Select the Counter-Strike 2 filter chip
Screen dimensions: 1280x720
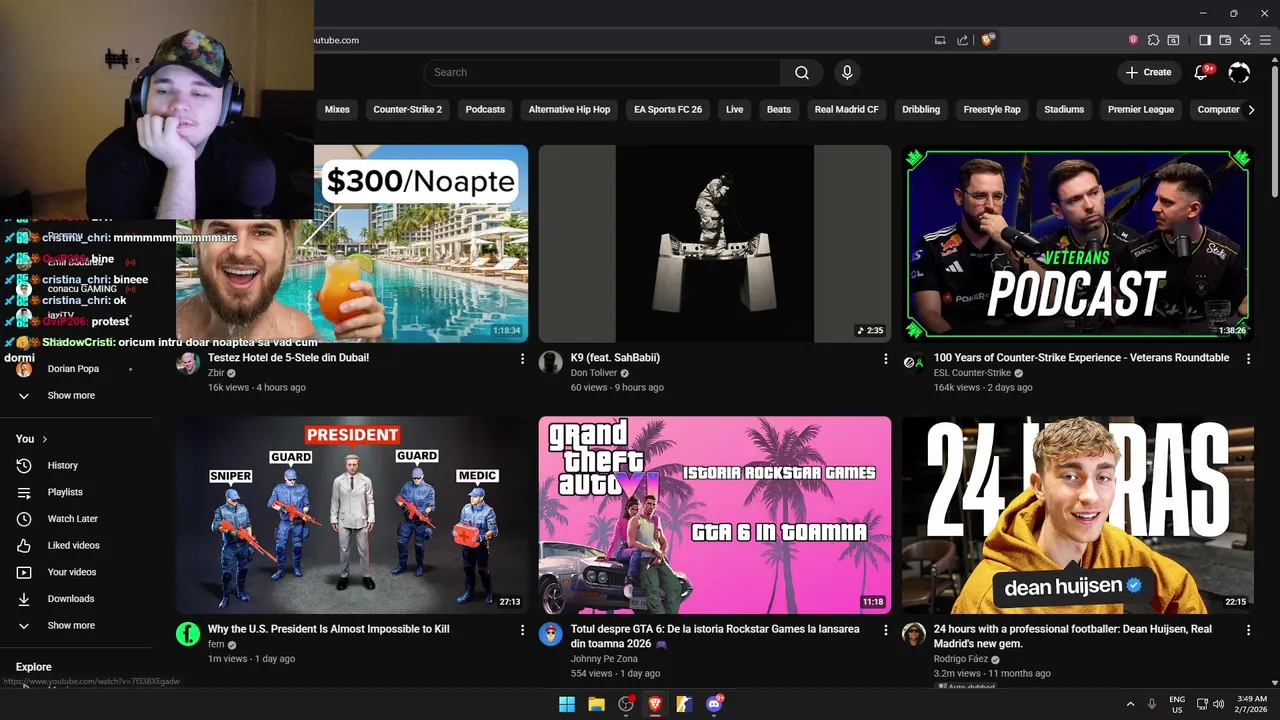[x=407, y=109]
